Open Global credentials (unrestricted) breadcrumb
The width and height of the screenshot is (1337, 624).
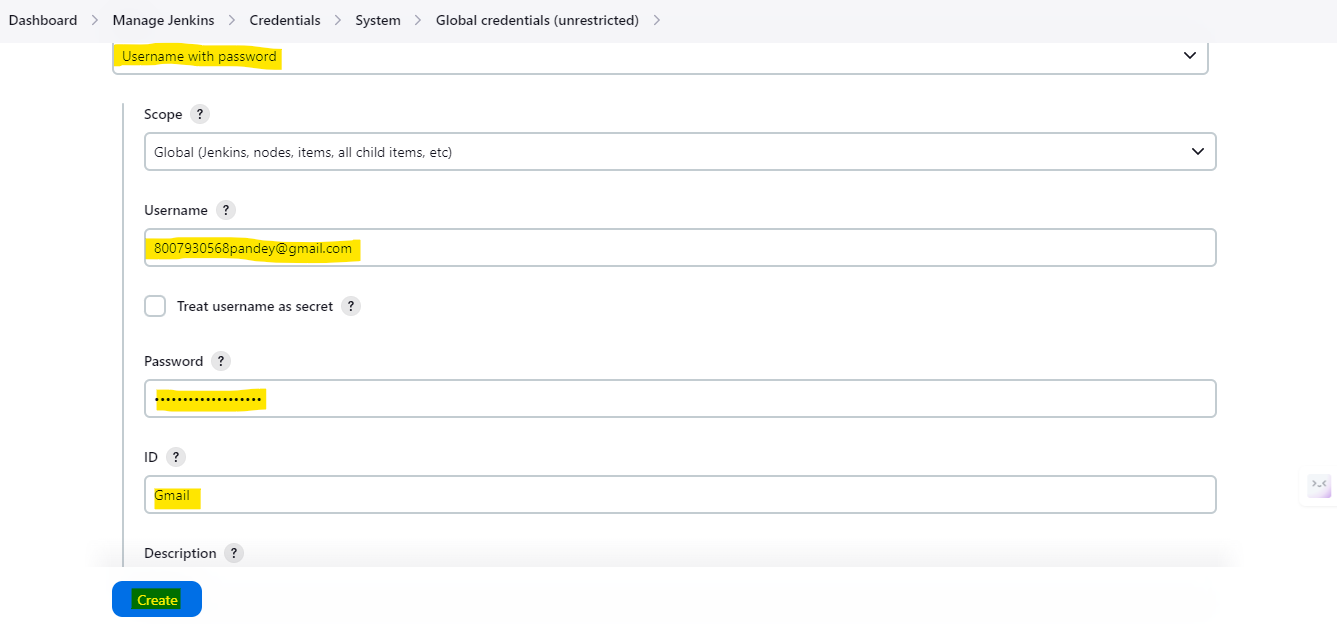point(537,20)
